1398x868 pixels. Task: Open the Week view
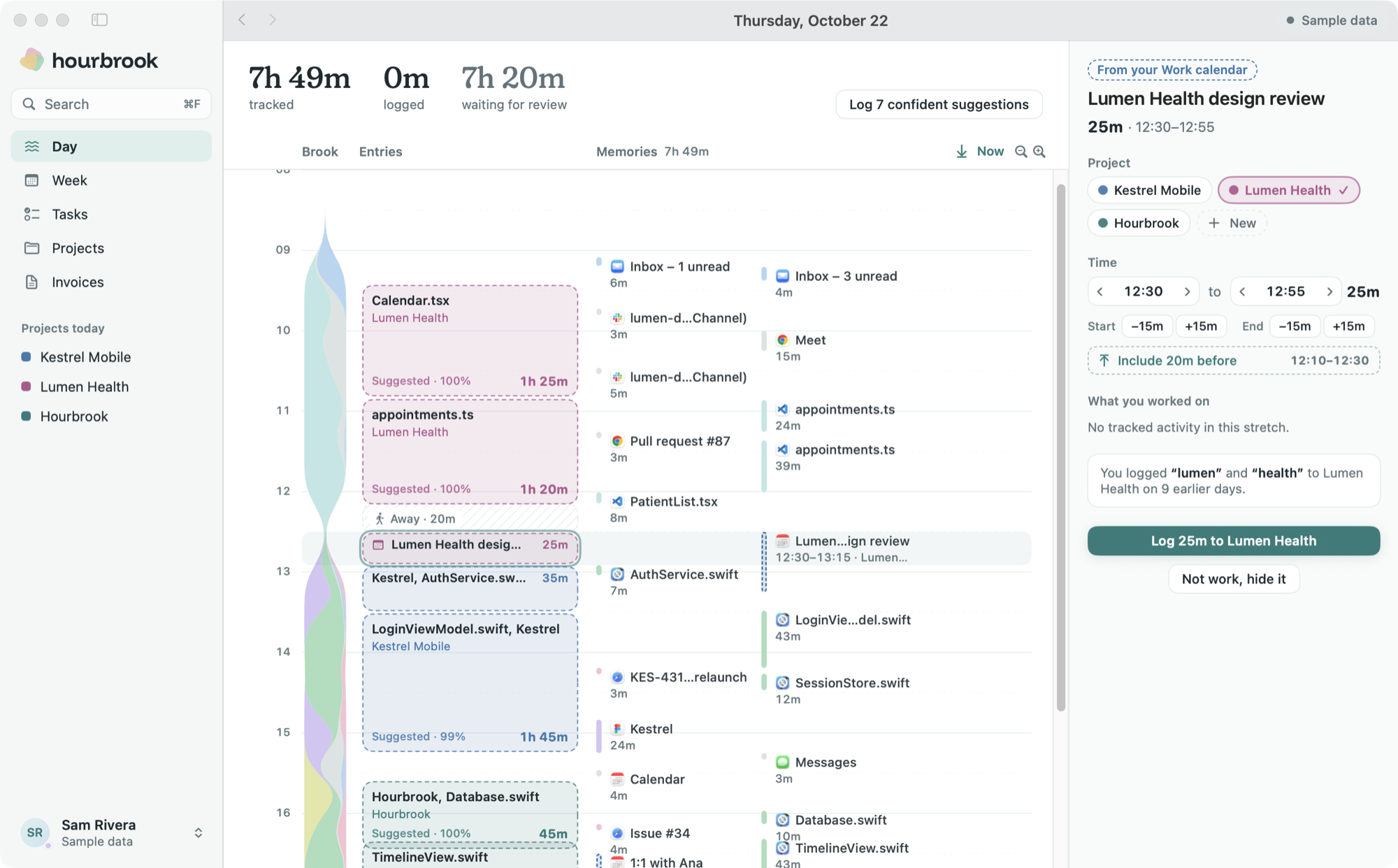pos(111,180)
